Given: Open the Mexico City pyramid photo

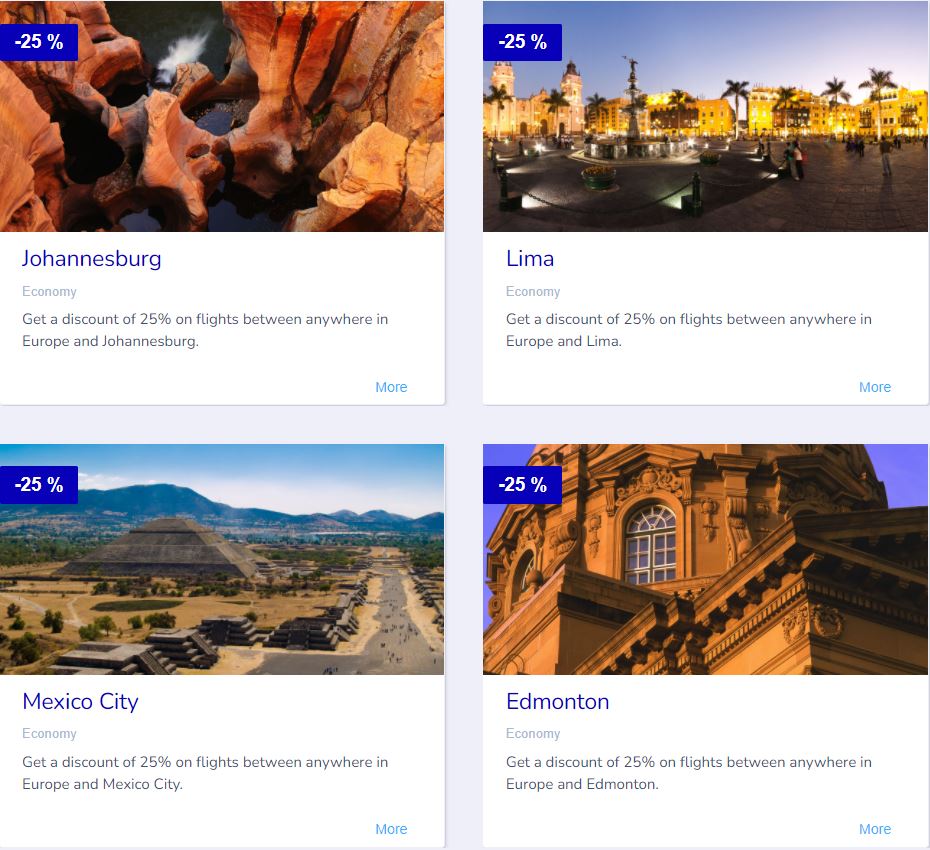Looking at the screenshot, I should [x=222, y=559].
